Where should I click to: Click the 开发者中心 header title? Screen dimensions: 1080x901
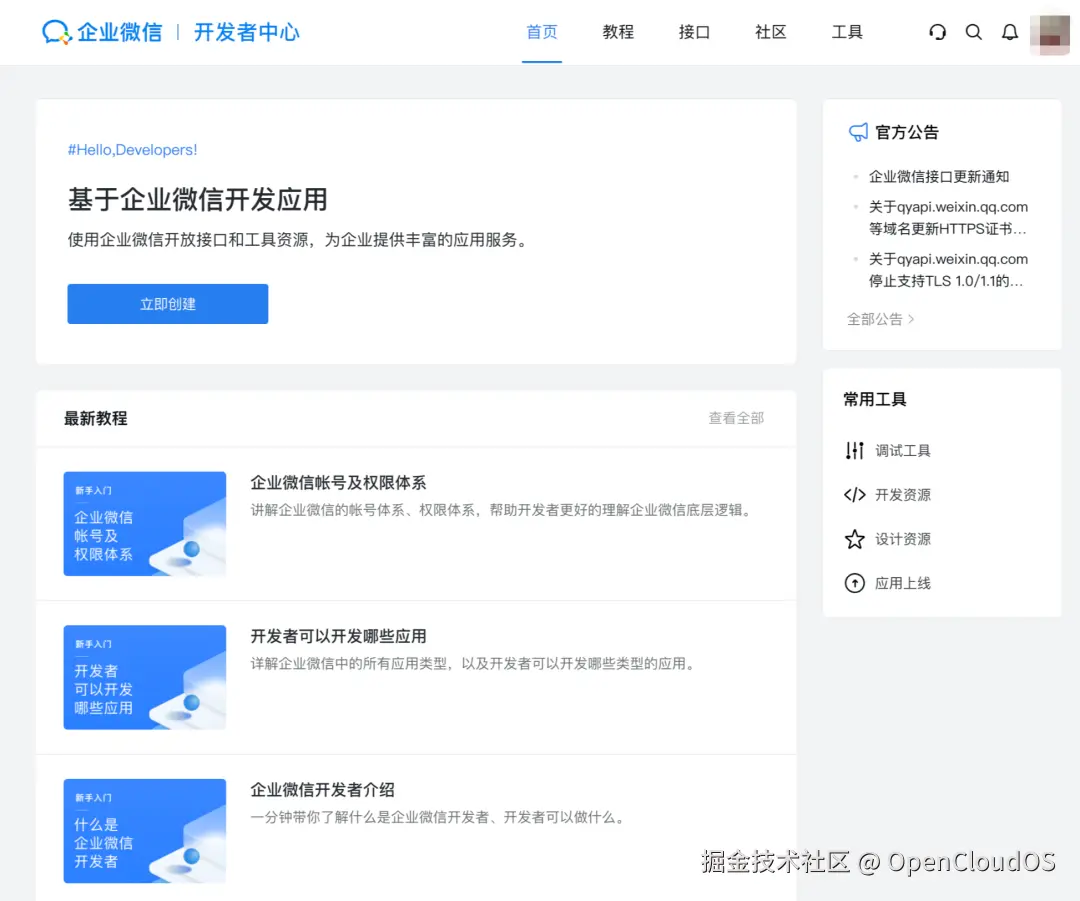coord(247,32)
